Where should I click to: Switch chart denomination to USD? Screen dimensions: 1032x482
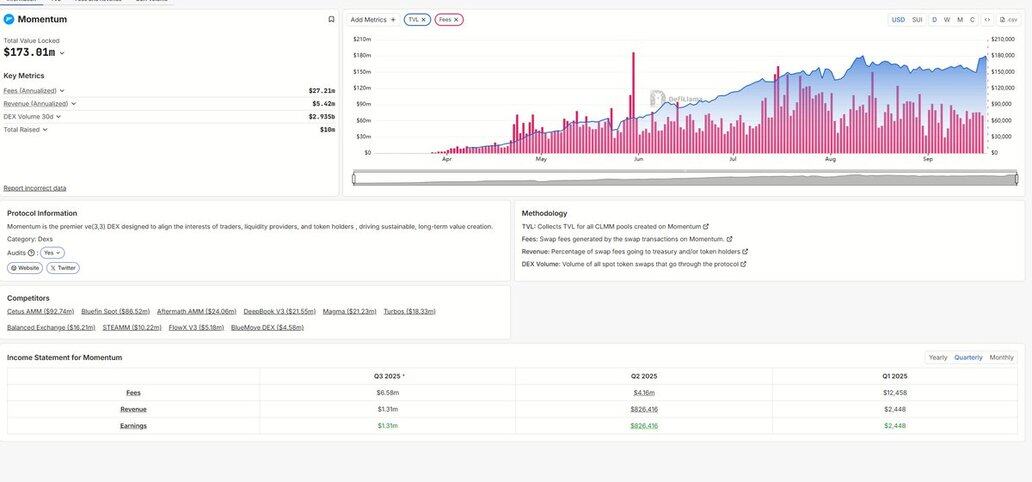point(898,20)
